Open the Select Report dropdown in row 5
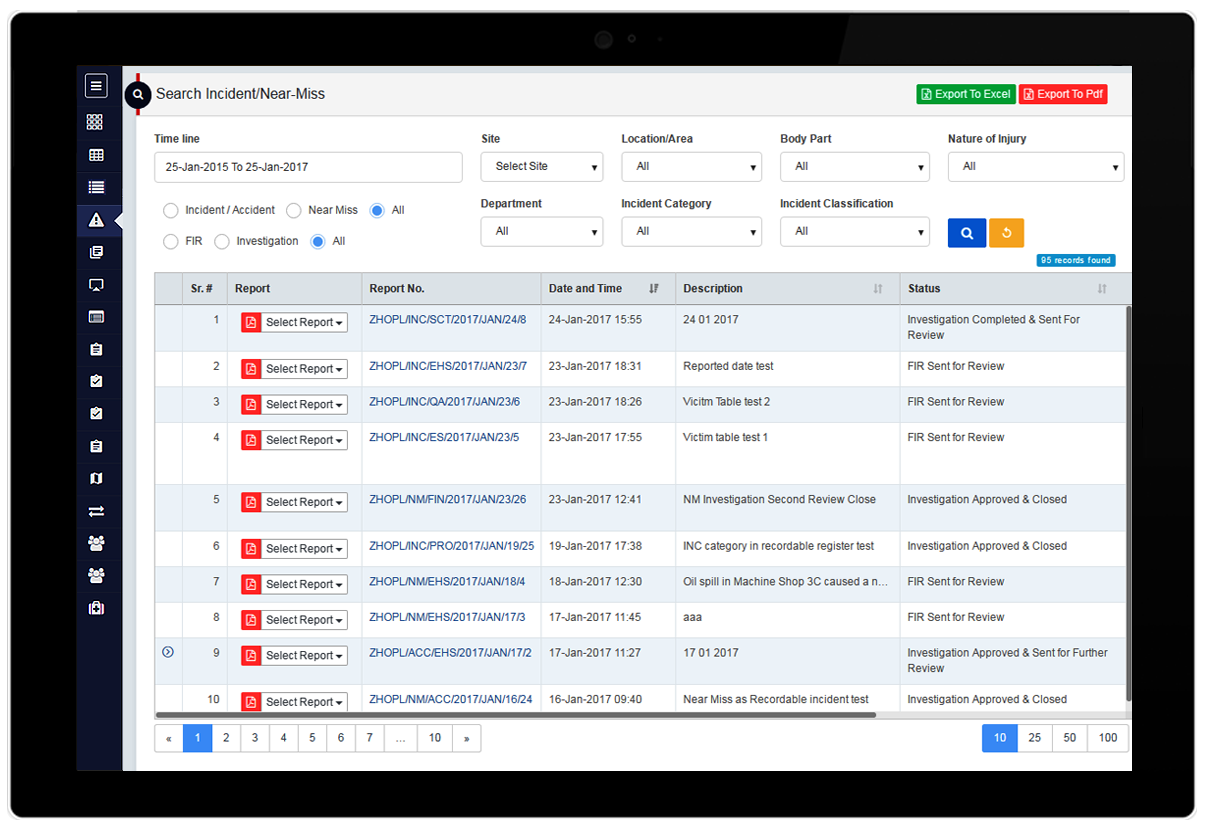The width and height of the screenshot is (1205, 828). 304,502
